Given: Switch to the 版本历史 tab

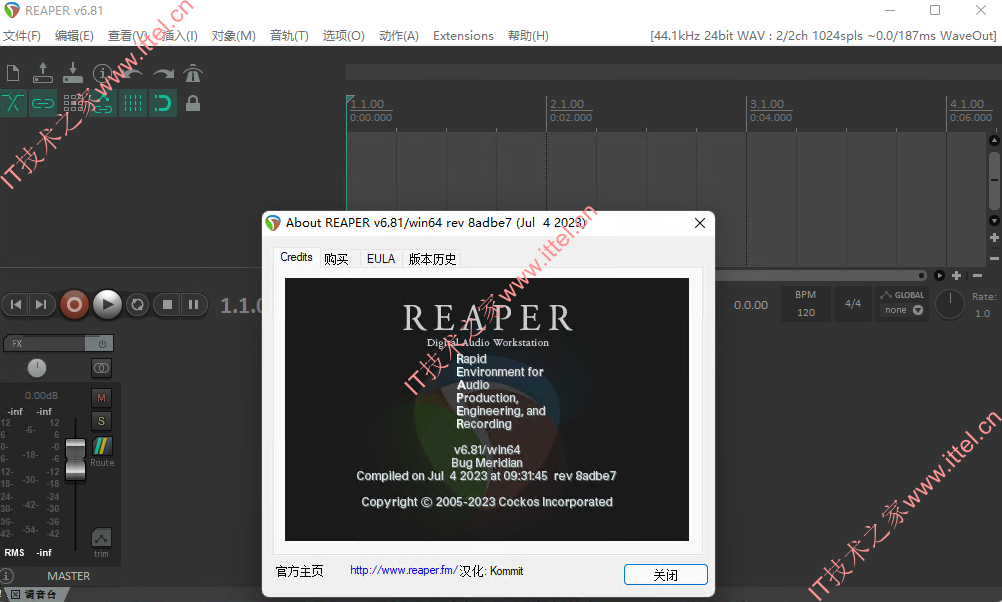Looking at the screenshot, I should 433,259.
